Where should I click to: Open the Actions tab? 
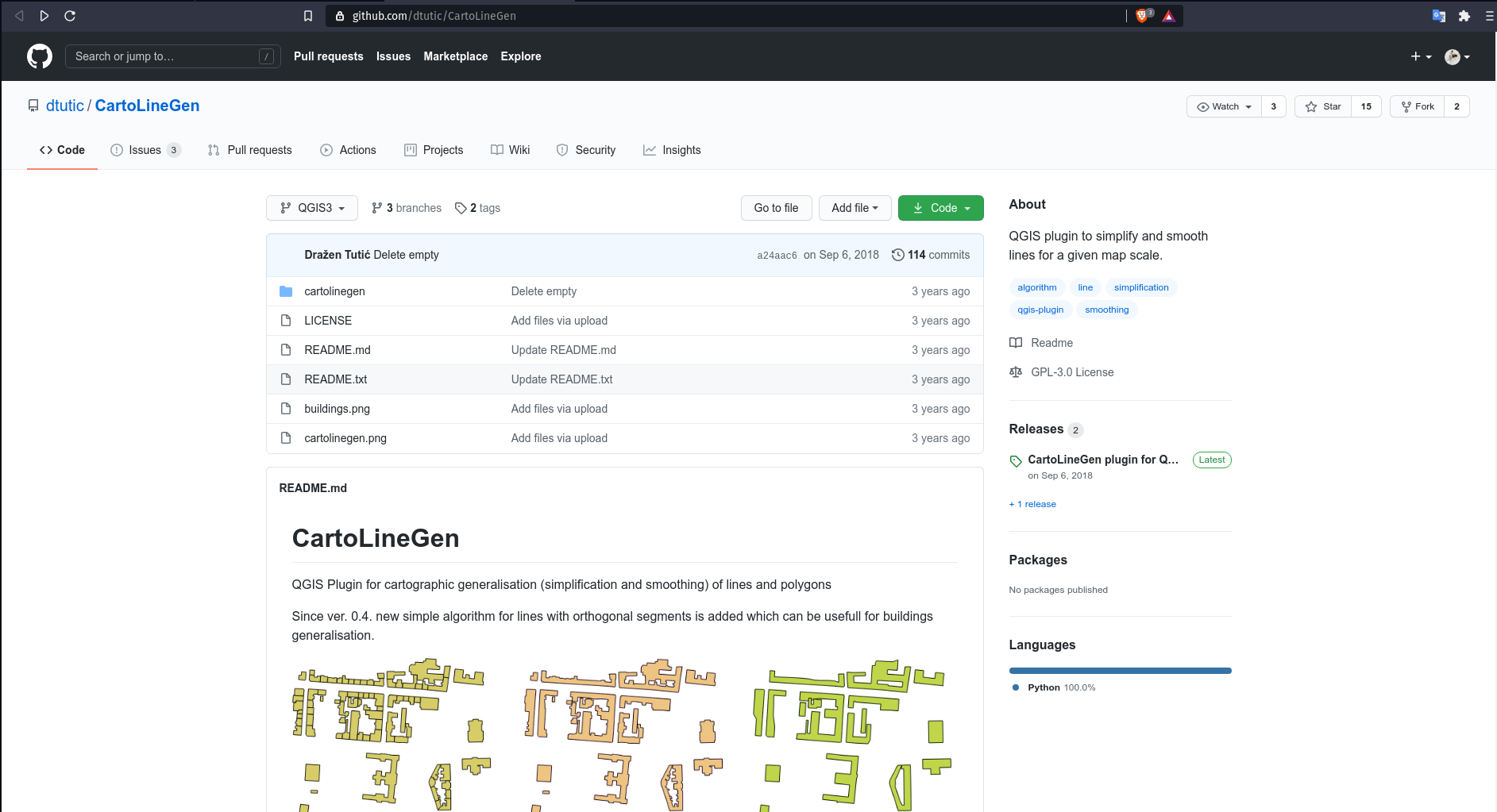(x=348, y=150)
